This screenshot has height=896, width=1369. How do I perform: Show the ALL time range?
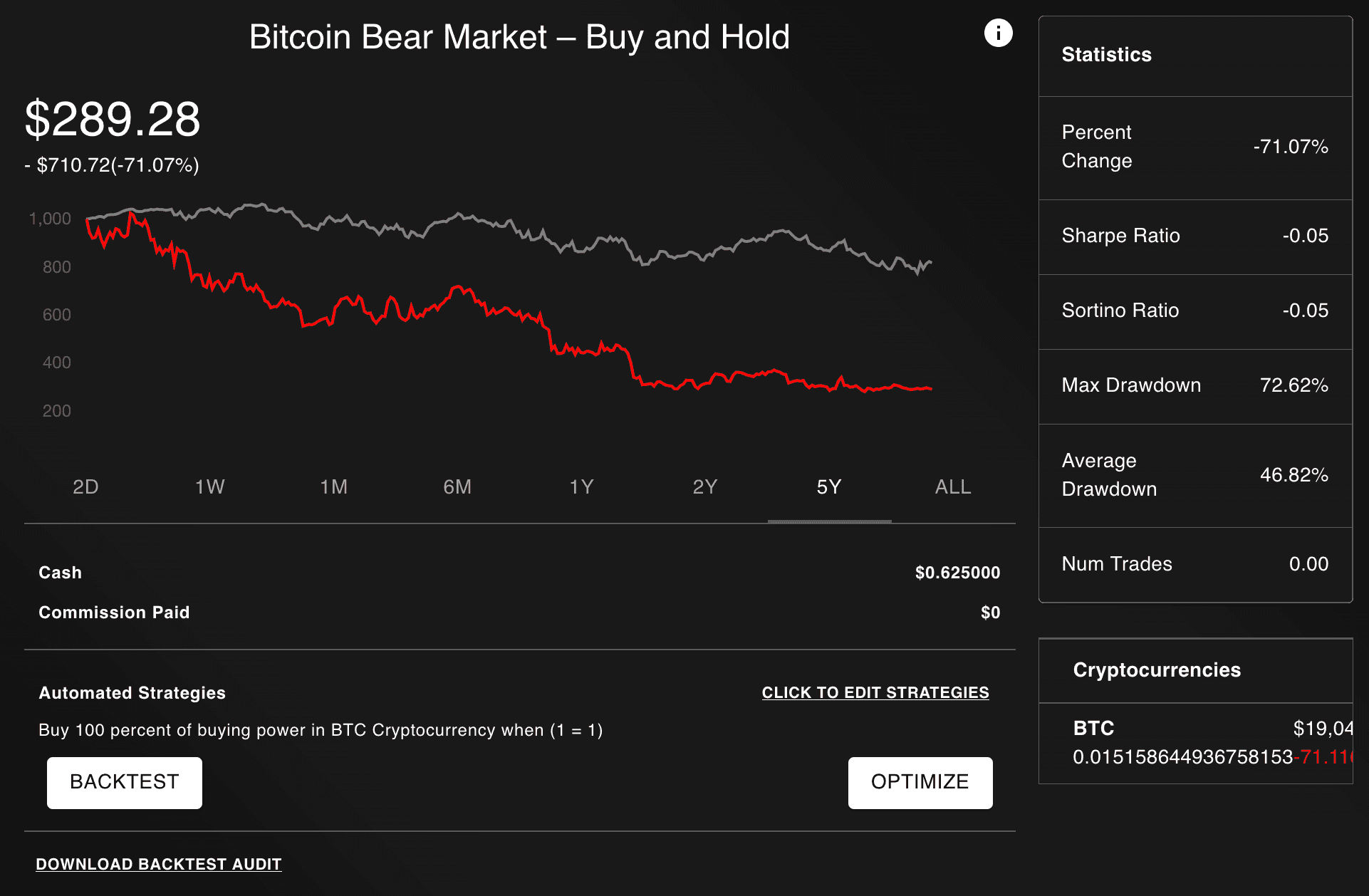coord(952,486)
